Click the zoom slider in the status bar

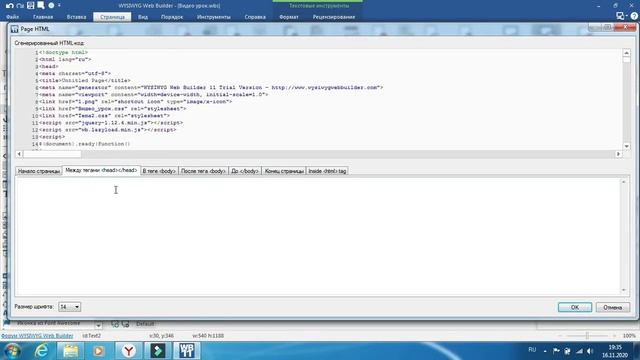(x=587, y=336)
